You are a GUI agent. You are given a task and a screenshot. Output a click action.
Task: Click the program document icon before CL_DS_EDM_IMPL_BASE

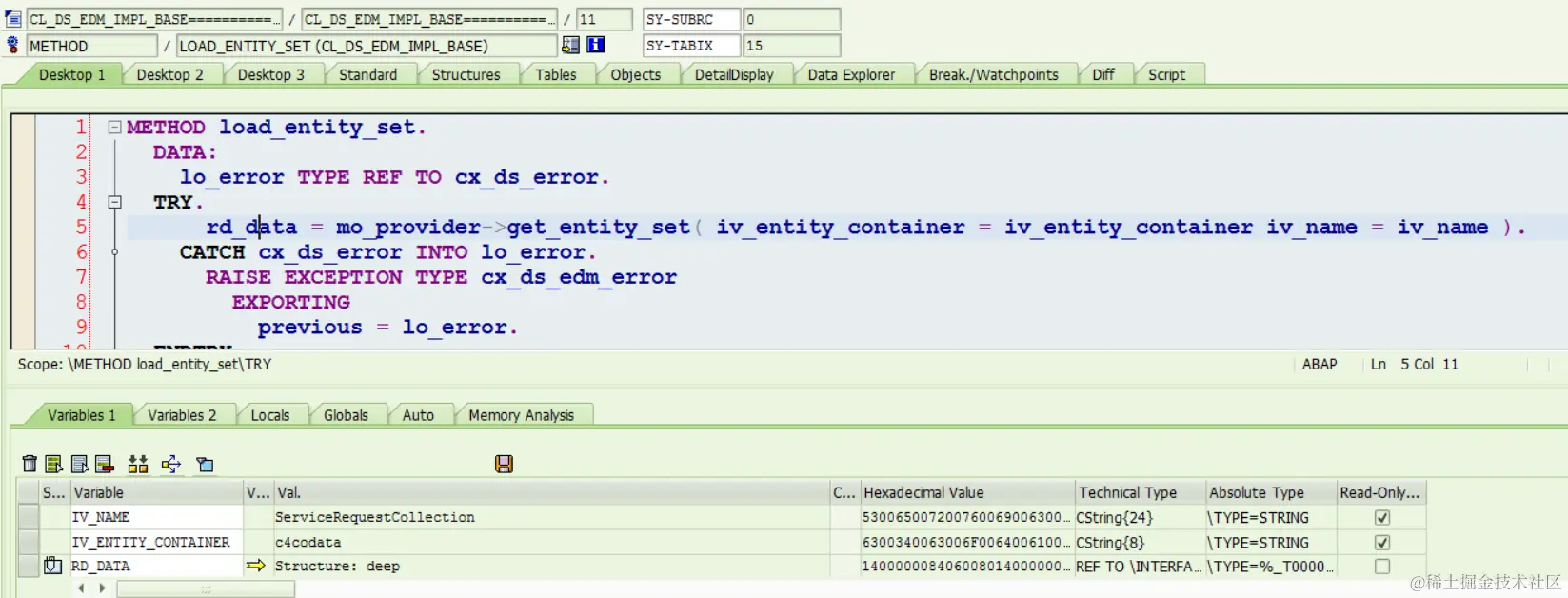click(x=13, y=19)
